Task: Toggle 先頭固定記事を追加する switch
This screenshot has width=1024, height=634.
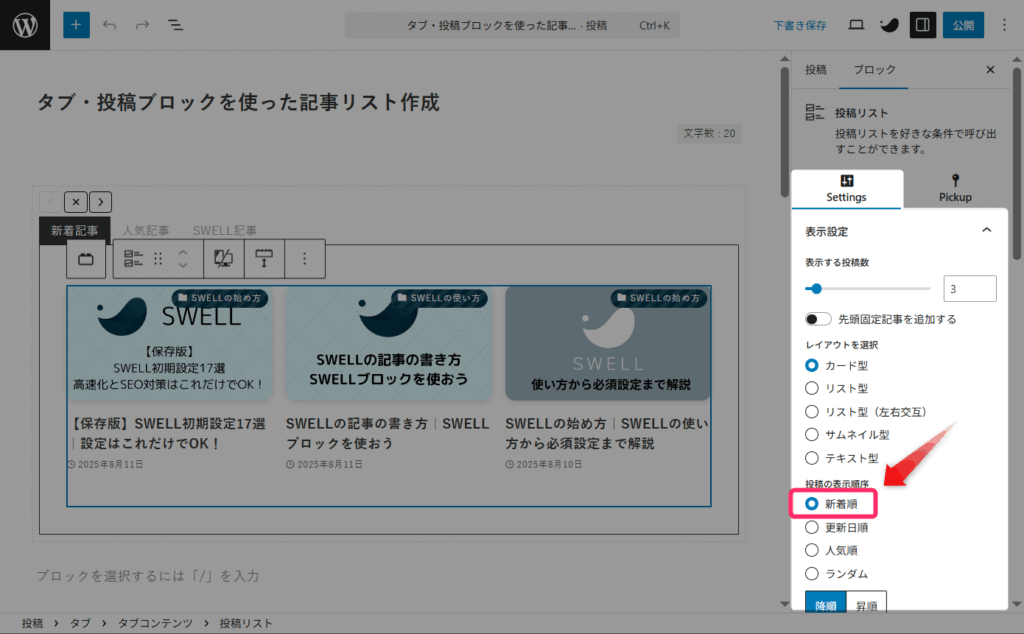Action: (x=818, y=319)
